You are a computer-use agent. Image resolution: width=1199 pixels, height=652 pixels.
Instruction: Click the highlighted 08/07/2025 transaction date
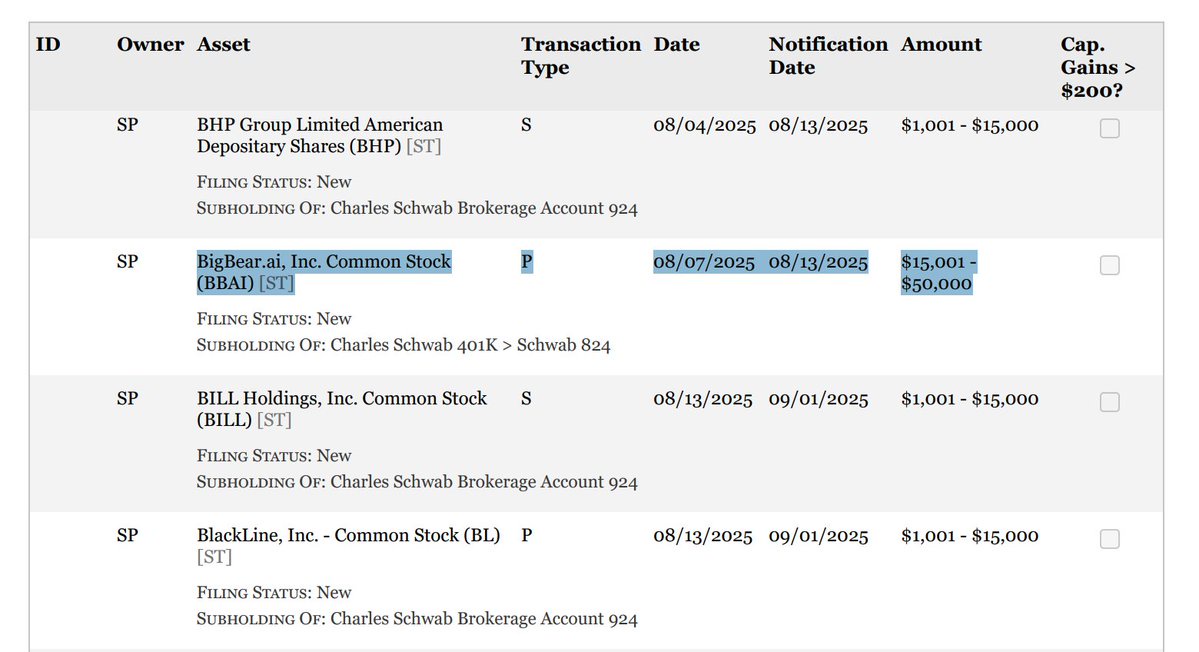coord(704,262)
